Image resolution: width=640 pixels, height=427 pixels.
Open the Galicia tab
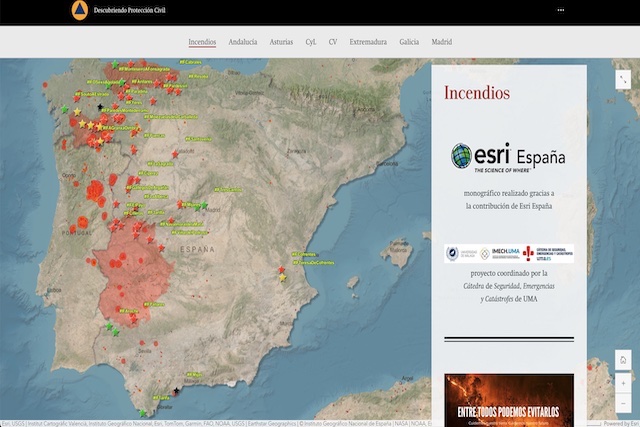click(409, 42)
